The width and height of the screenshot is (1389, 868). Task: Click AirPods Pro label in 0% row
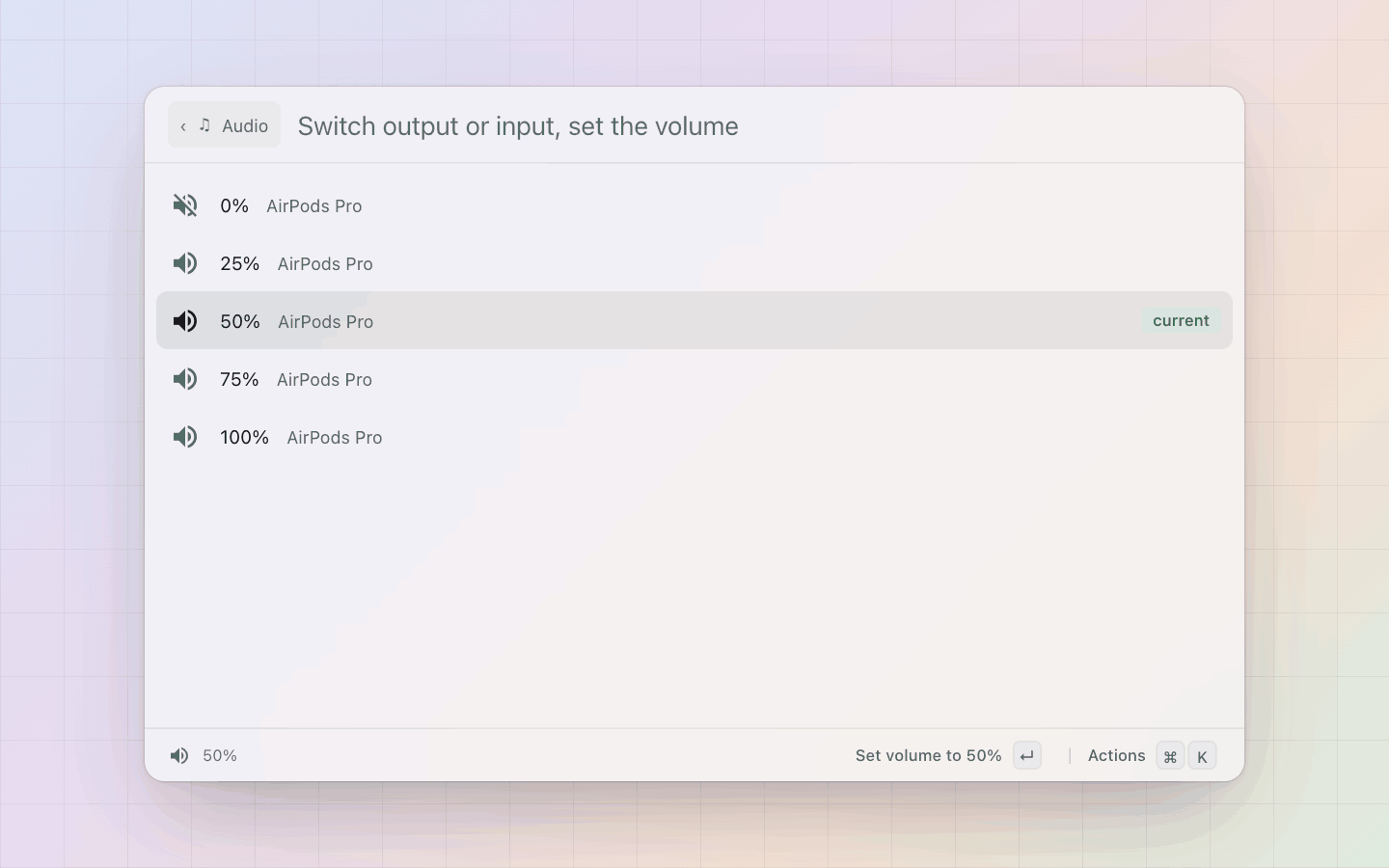tap(314, 205)
